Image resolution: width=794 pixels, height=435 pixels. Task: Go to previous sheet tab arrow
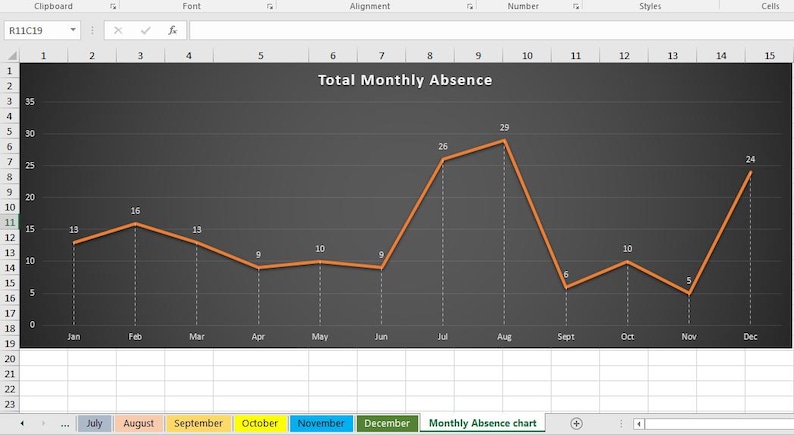[x=22, y=423]
